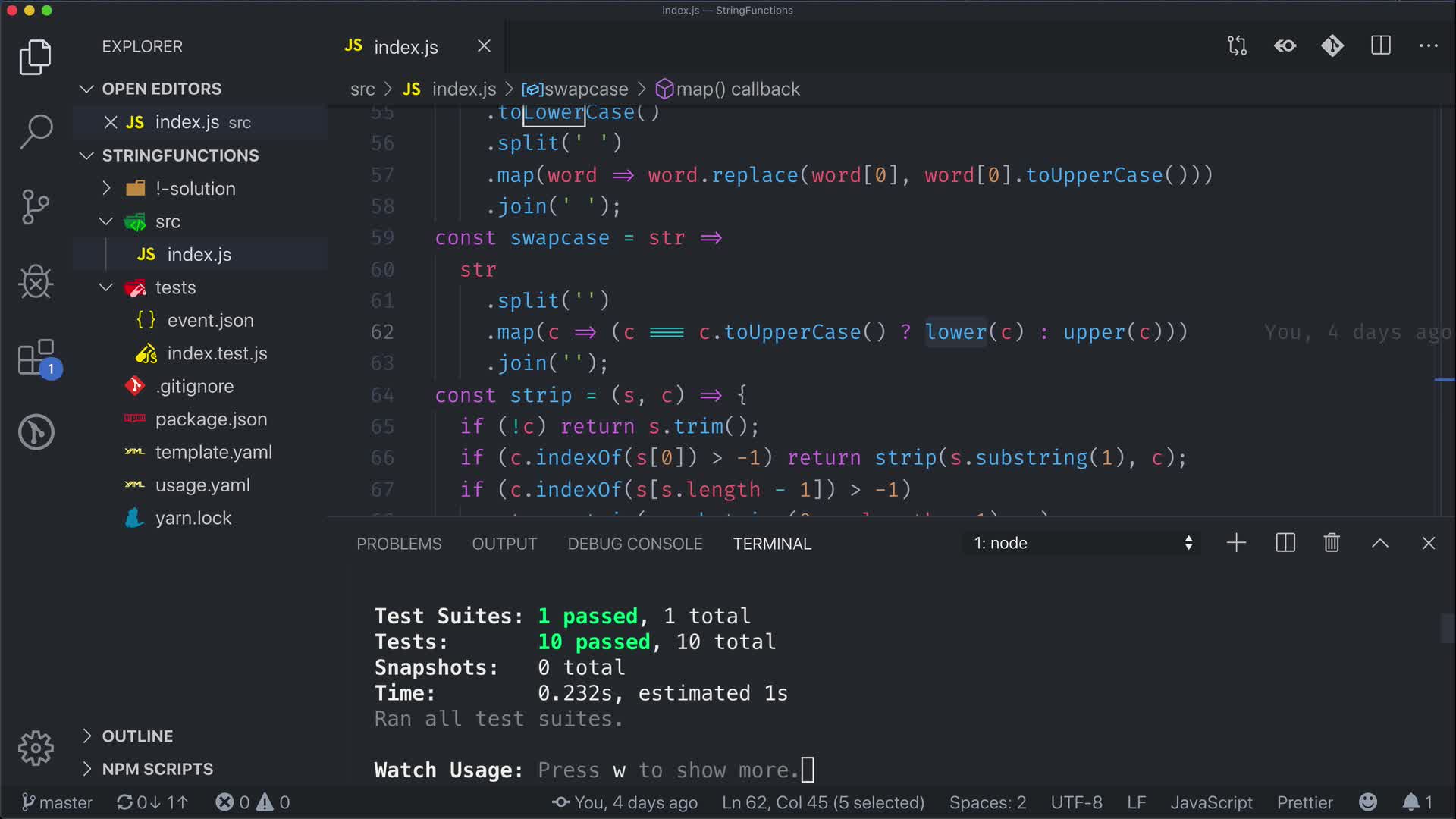Viewport: 1456px width, 819px height.
Task: Toggle the split terminal button
Action: pyautogui.click(x=1285, y=543)
